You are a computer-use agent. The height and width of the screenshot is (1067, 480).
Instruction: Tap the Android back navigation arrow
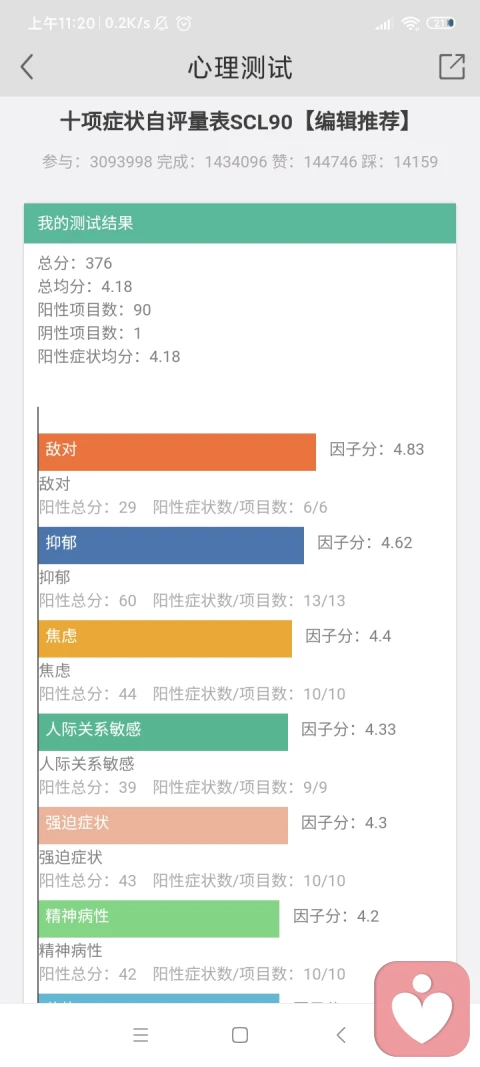[340, 1035]
